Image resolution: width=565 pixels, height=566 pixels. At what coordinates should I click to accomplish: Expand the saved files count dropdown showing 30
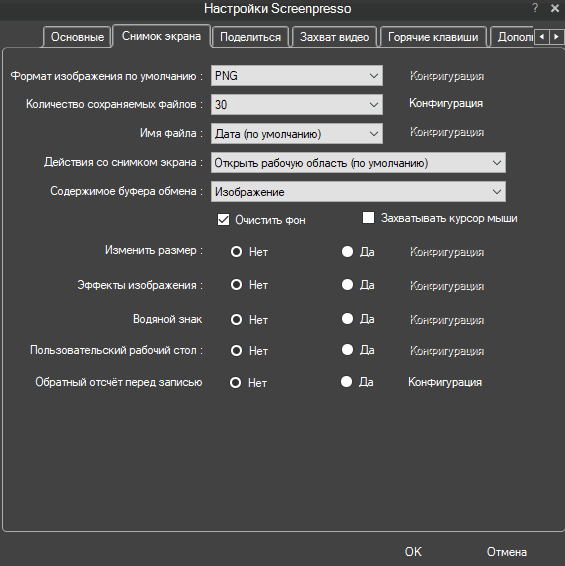pos(297,105)
